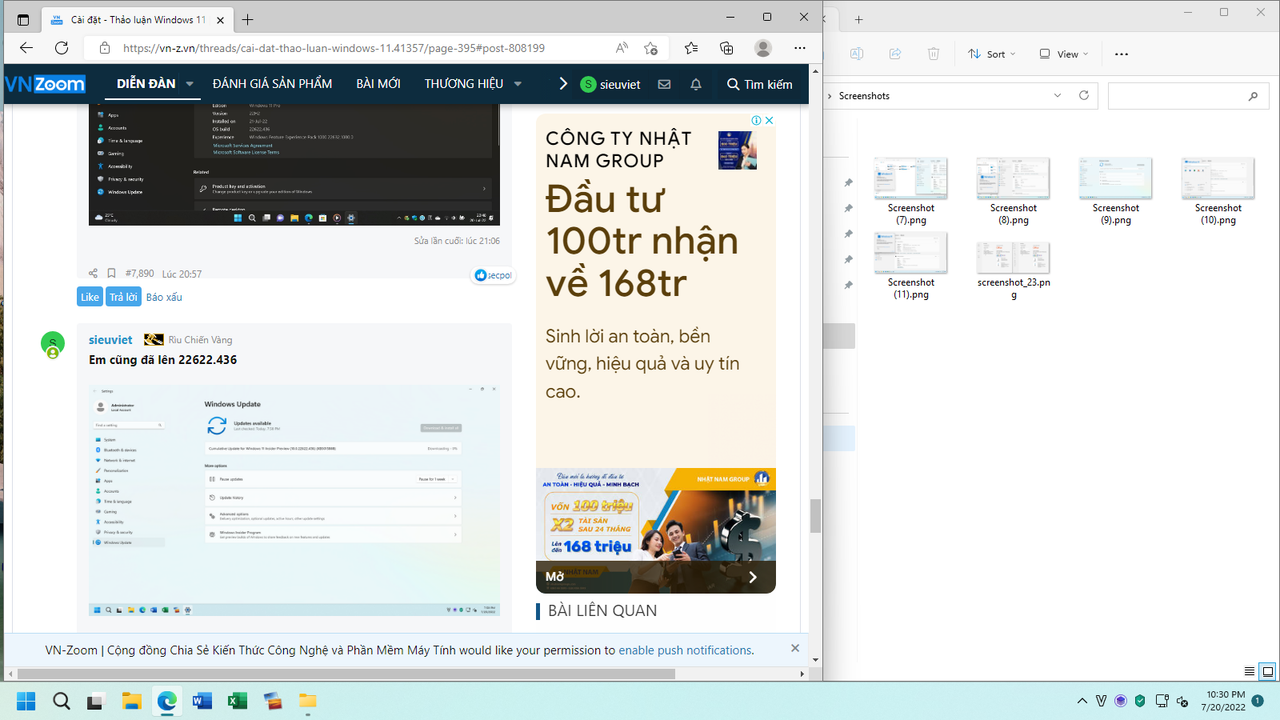Click Mở button on the advertisement
The height and width of the screenshot is (720, 1280).
pos(555,576)
